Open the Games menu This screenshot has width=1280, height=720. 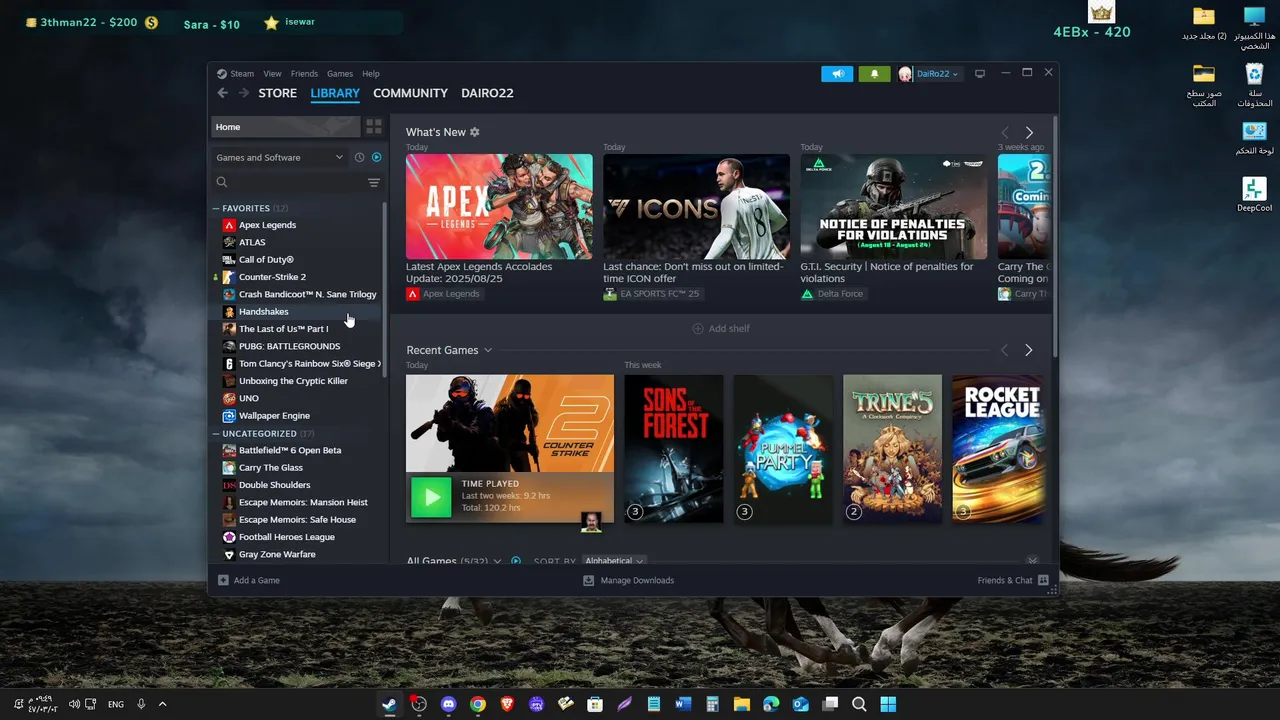(340, 74)
